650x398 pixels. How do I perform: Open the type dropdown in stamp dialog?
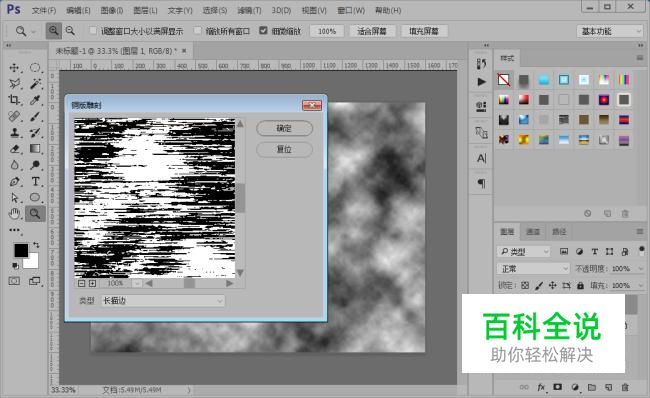163,301
